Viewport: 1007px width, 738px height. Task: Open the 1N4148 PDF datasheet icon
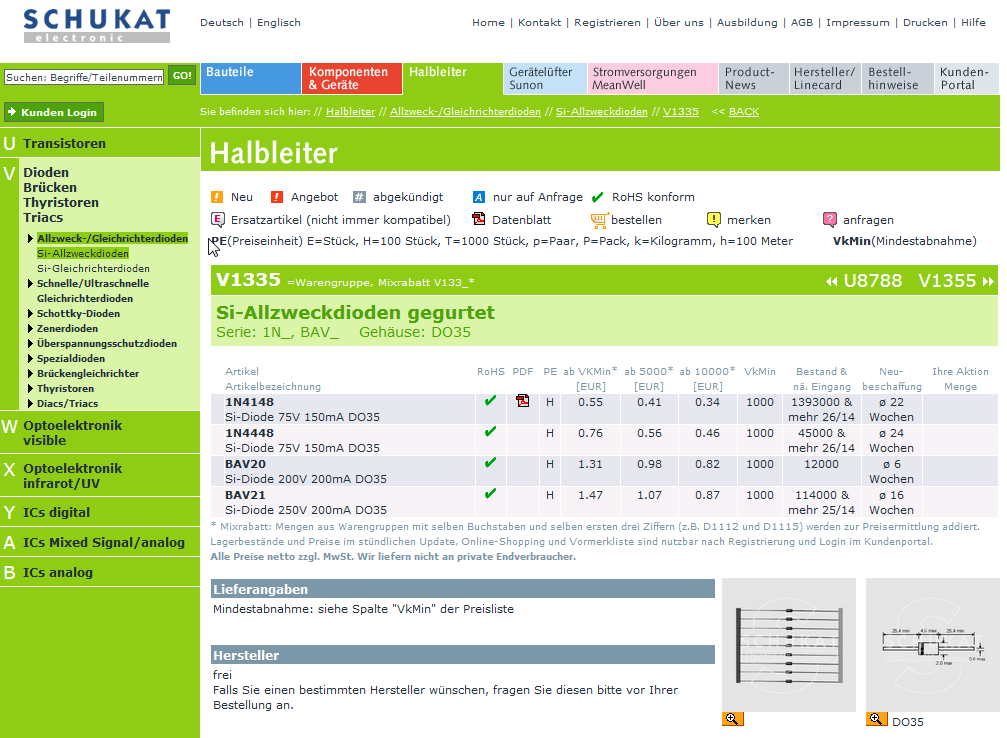(x=523, y=401)
